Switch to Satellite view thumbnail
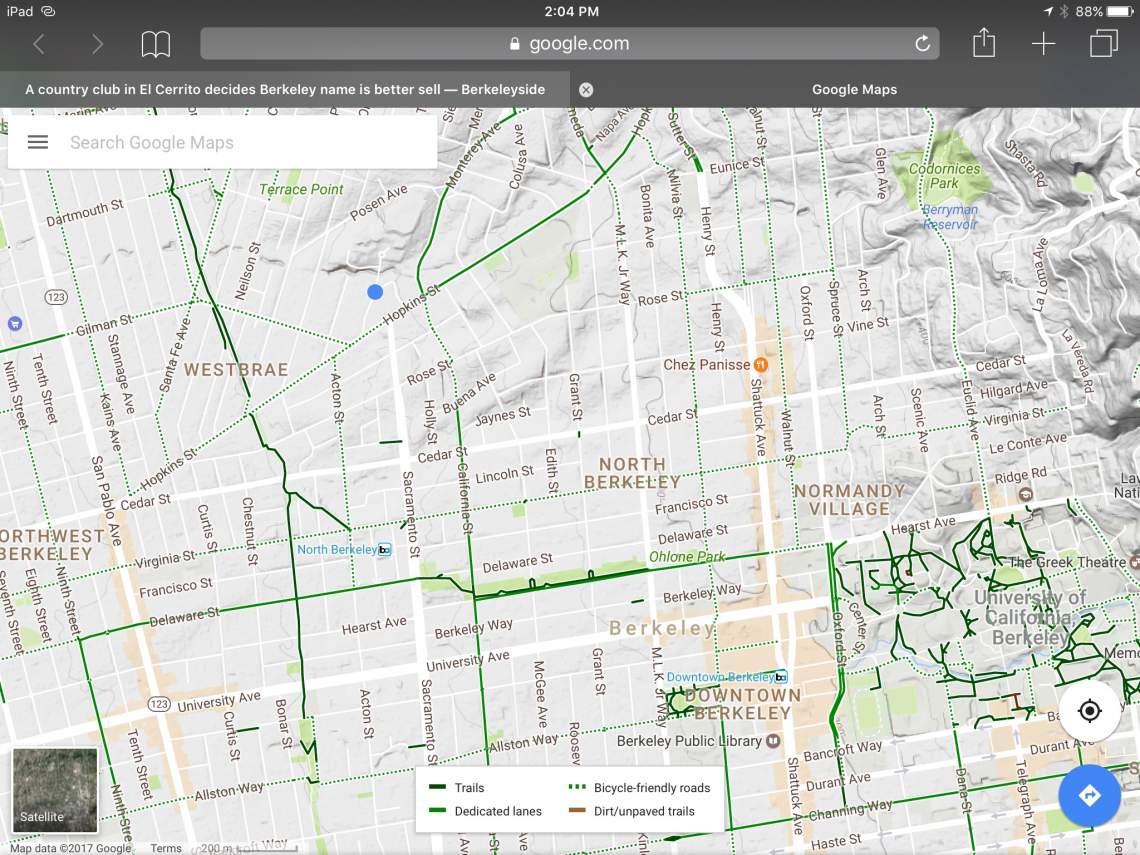This screenshot has height=855, width=1140. click(x=55, y=790)
